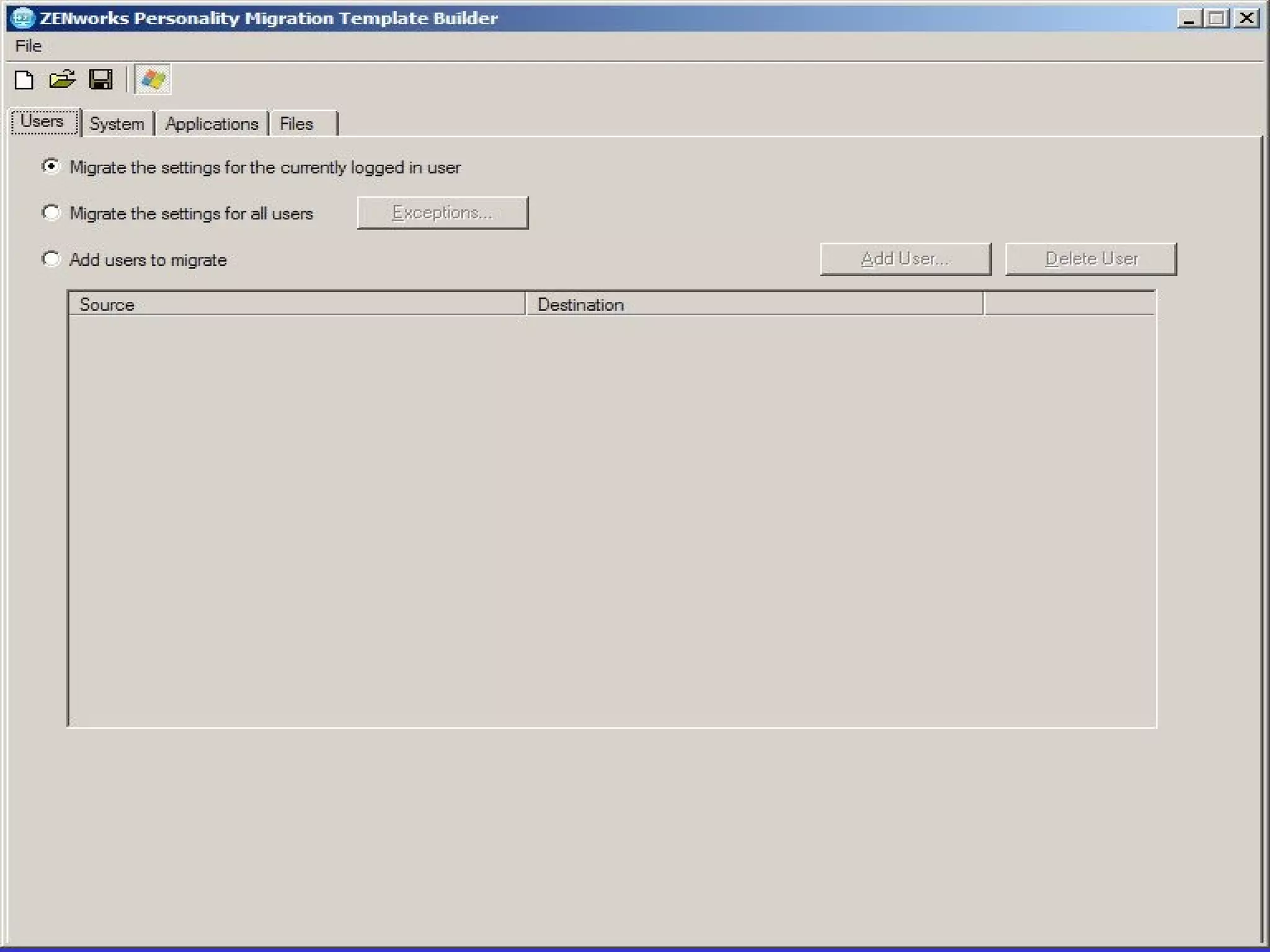
Task: Click the Save floppy disk icon
Action: point(100,80)
